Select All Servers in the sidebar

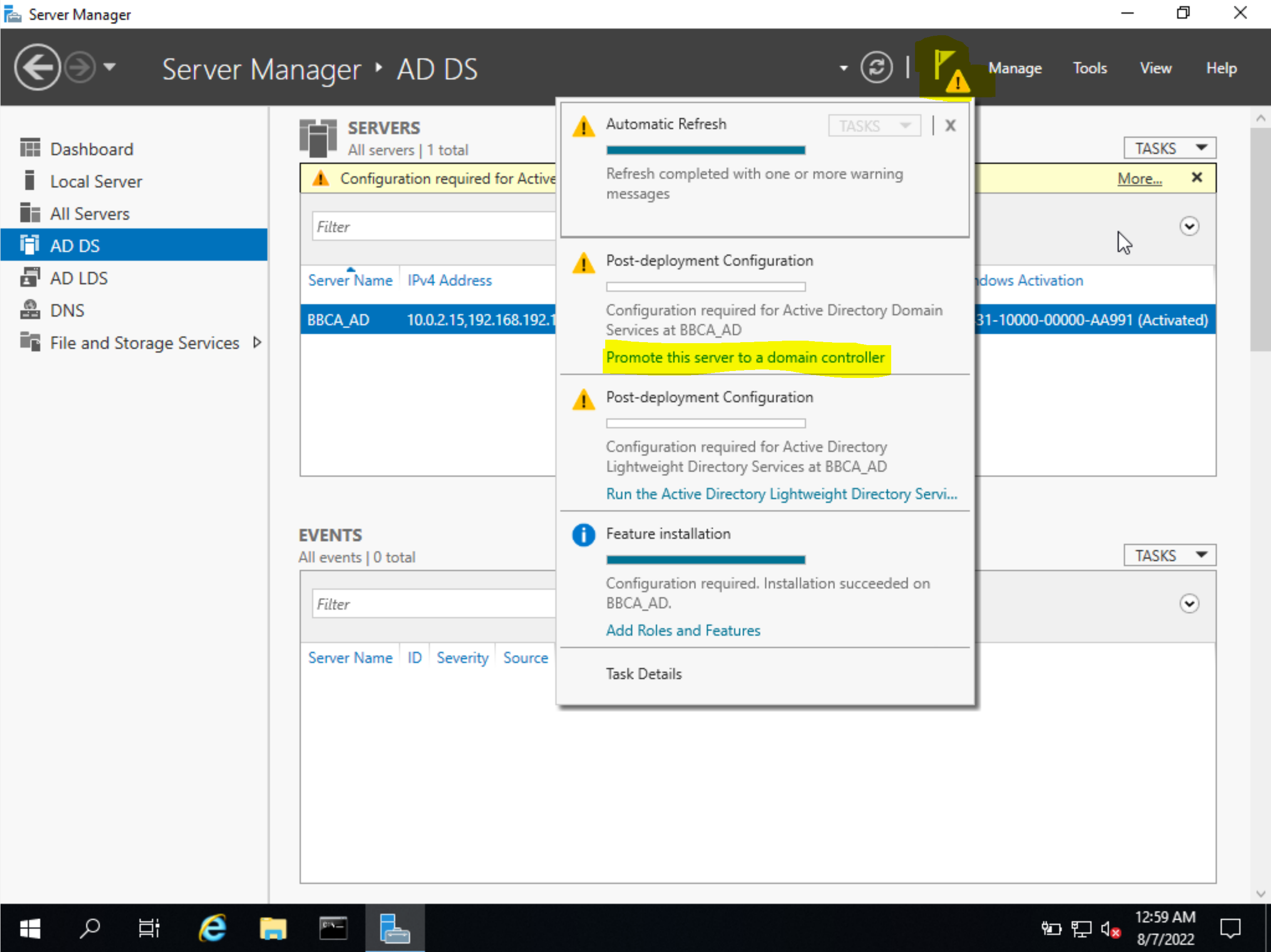pyautogui.click(x=134, y=213)
